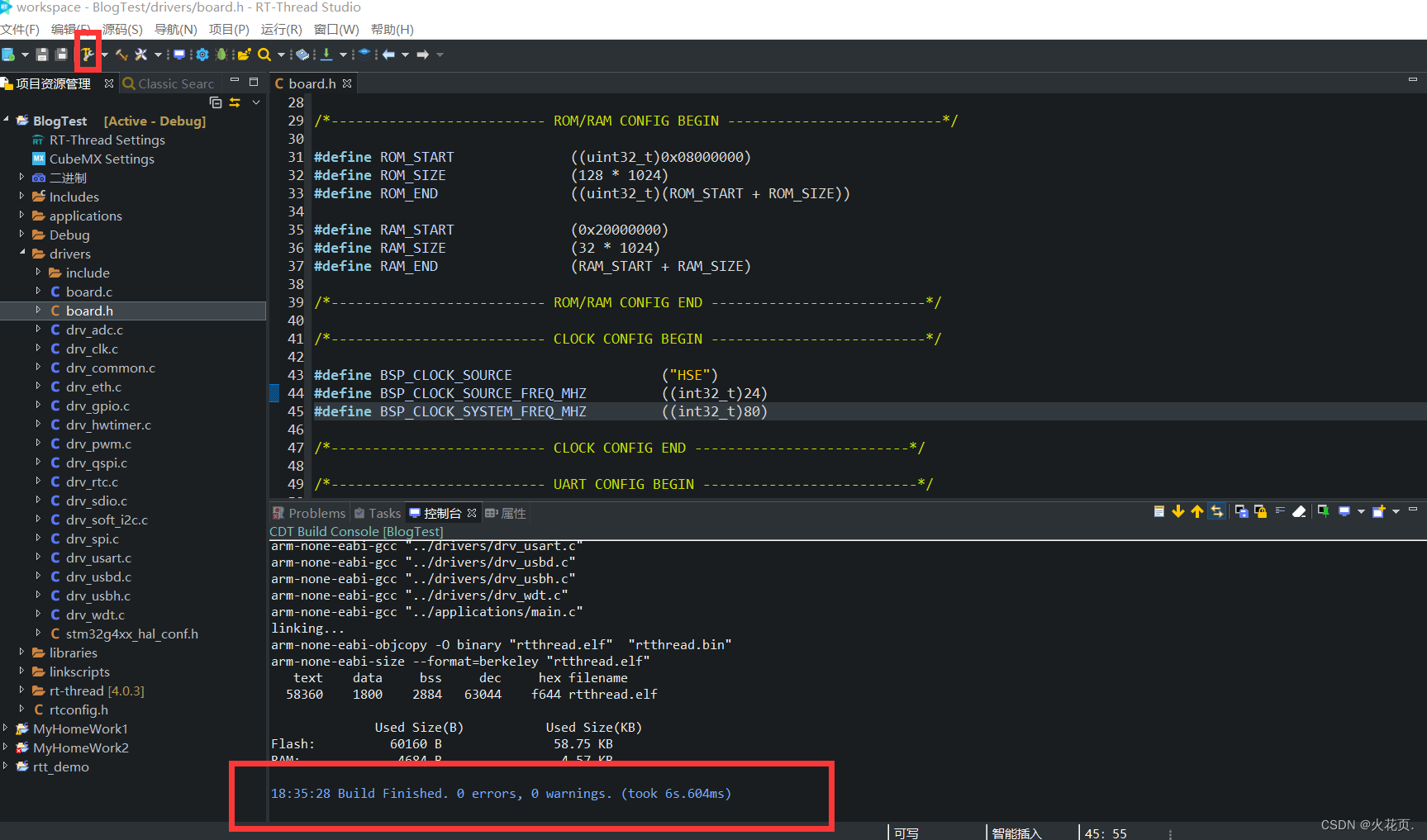Expand the MyHomeWork1 project
The image size is (1427, 840).
(x=6, y=728)
